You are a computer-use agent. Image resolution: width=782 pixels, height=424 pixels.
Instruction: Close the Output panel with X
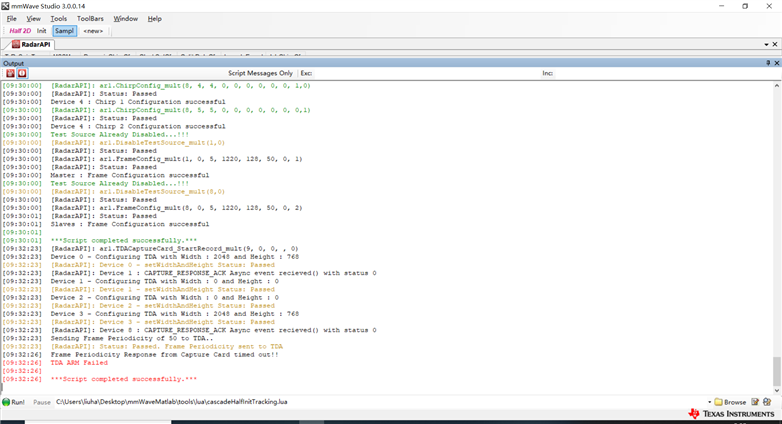[777, 63]
